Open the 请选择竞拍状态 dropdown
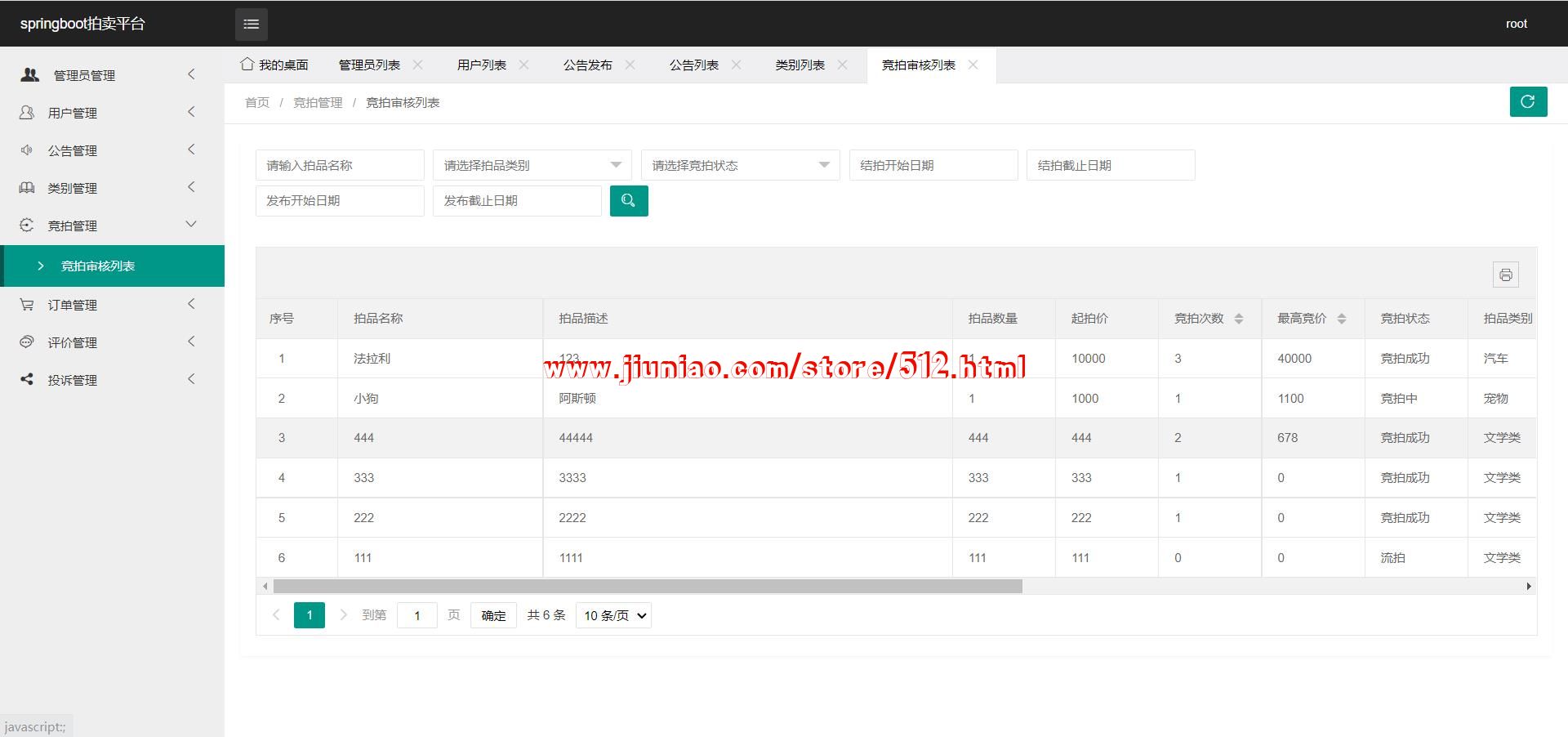Image resolution: width=1568 pixels, height=737 pixels. coord(740,165)
